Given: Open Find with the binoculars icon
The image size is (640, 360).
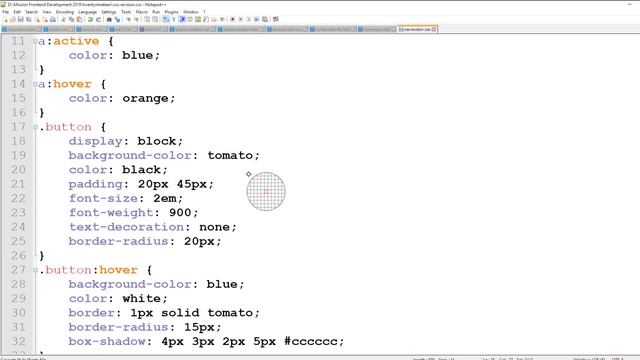Looking at the screenshot, I should point(109,19).
